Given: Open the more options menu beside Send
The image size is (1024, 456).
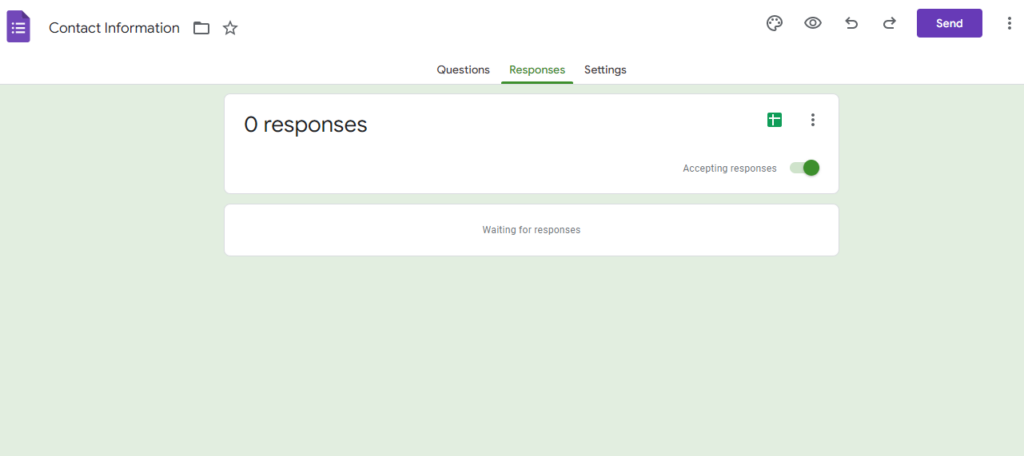Looking at the screenshot, I should (x=1009, y=24).
